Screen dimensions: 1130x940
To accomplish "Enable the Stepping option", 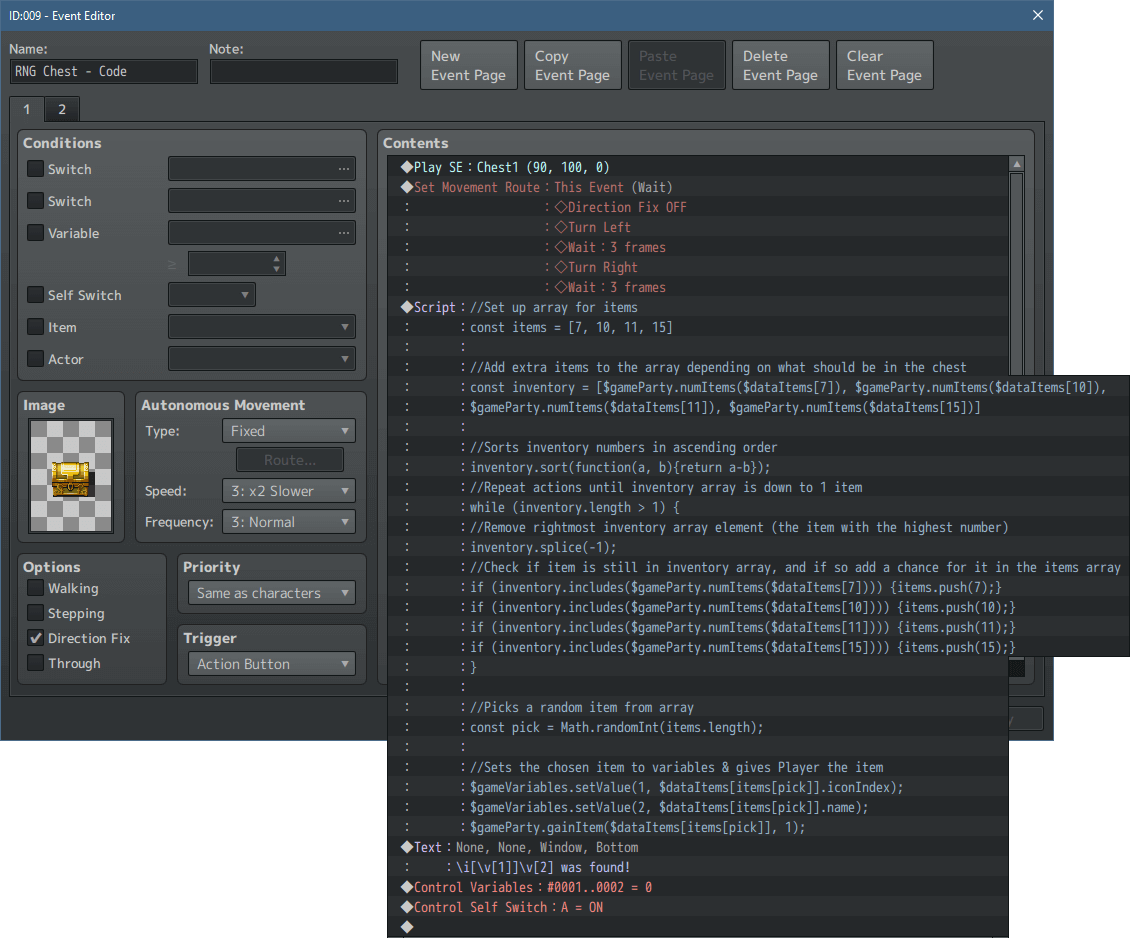I will click(35, 613).
